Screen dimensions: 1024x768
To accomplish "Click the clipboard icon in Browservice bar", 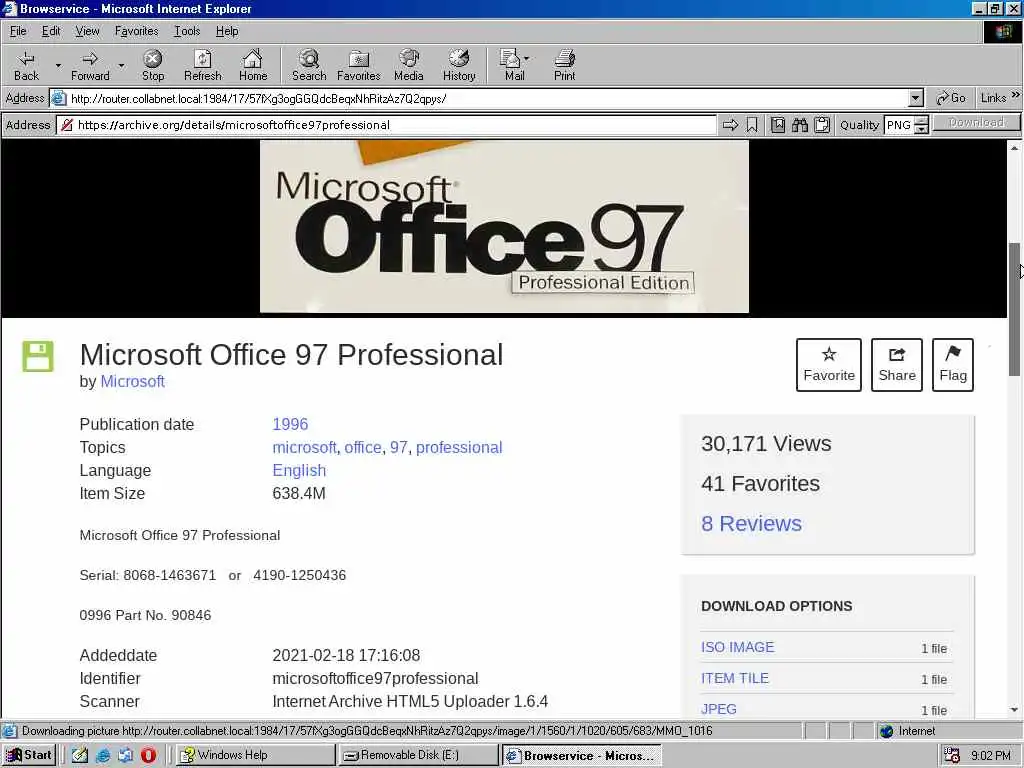I will pos(822,125).
